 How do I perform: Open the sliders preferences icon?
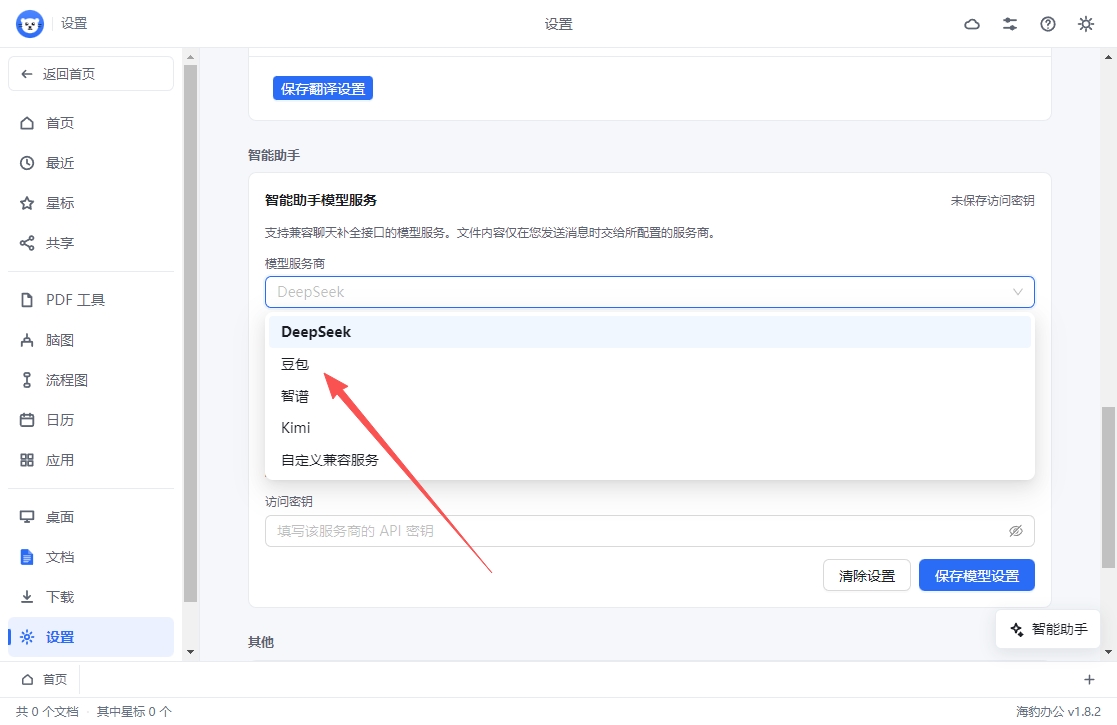point(1009,24)
